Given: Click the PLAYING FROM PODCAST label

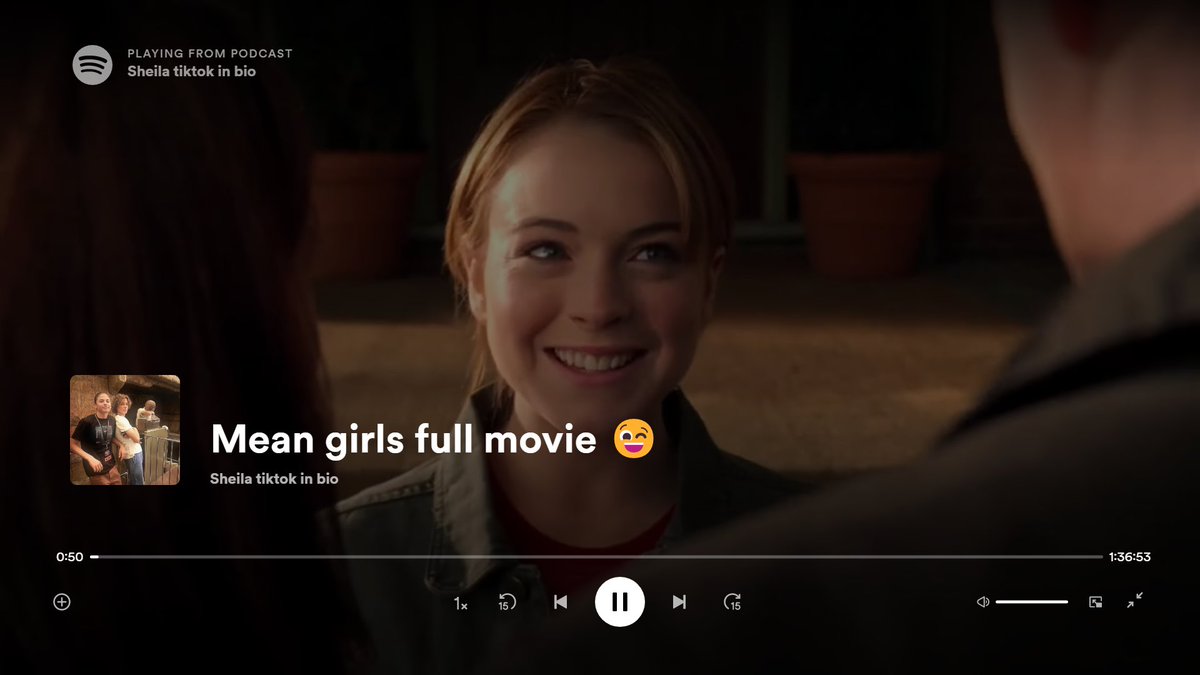Looking at the screenshot, I should (210, 53).
